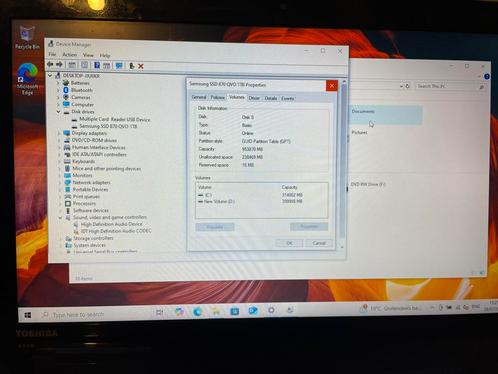Click the Properties button below Volumes list
Screen dimensions: 498x374
[309, 226]
